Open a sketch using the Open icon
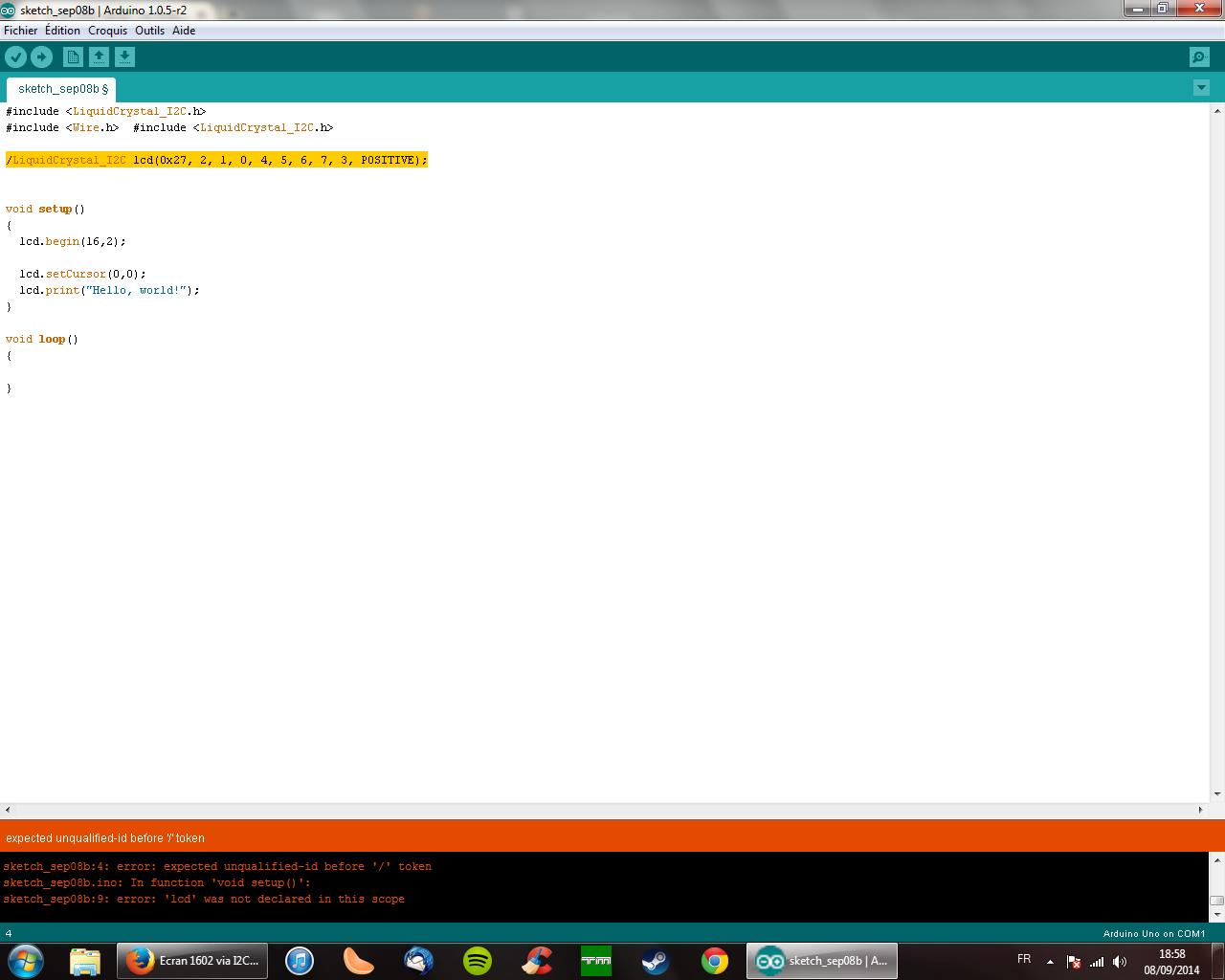Image resolution: width=1225 pixels, height=980 pixels. [99, 57]
